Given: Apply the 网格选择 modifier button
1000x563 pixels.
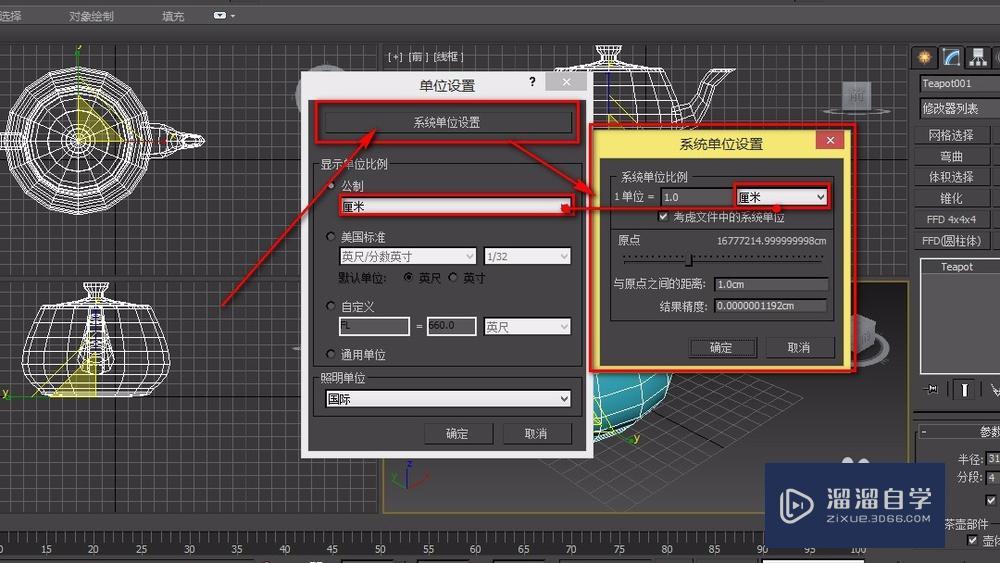Looking at the screenshot, I should (951, 135).
